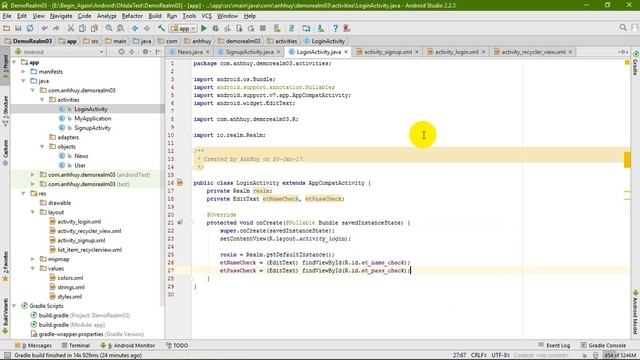Click the Undo arrow icon
This screenshot has width=640, height=360.
tap(44, 28)
